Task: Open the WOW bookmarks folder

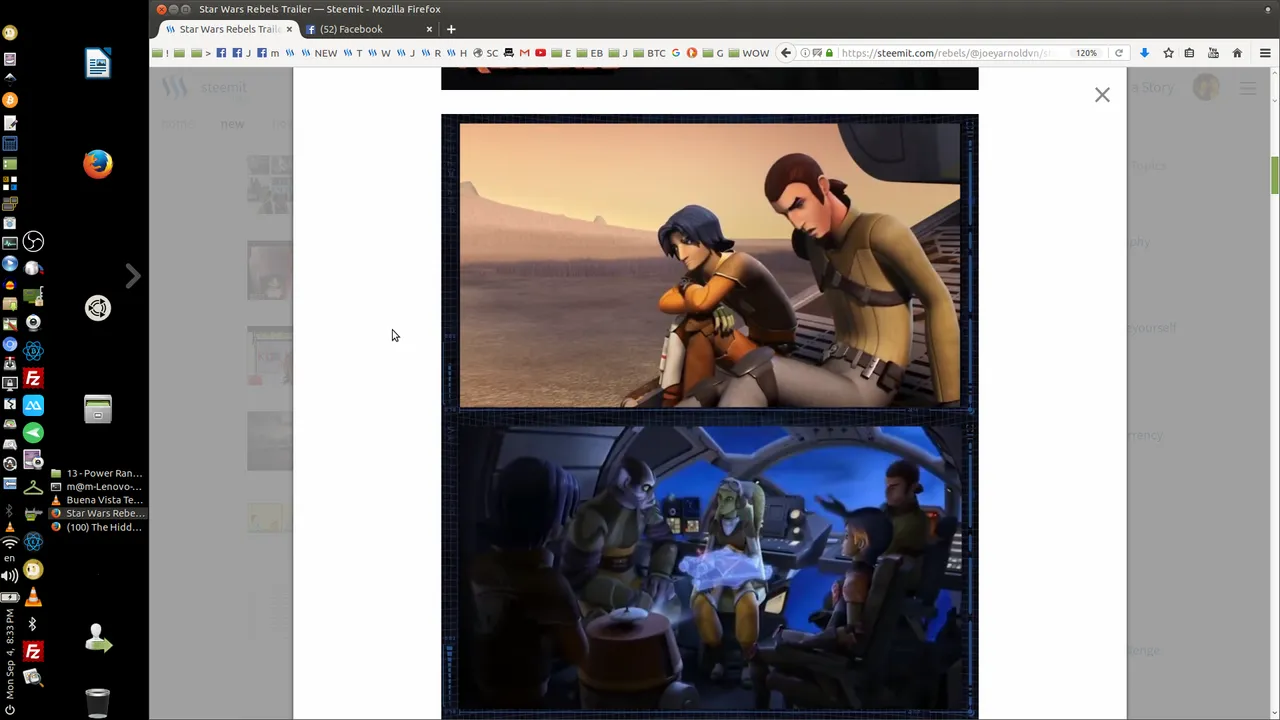Action: click(749, 53)
